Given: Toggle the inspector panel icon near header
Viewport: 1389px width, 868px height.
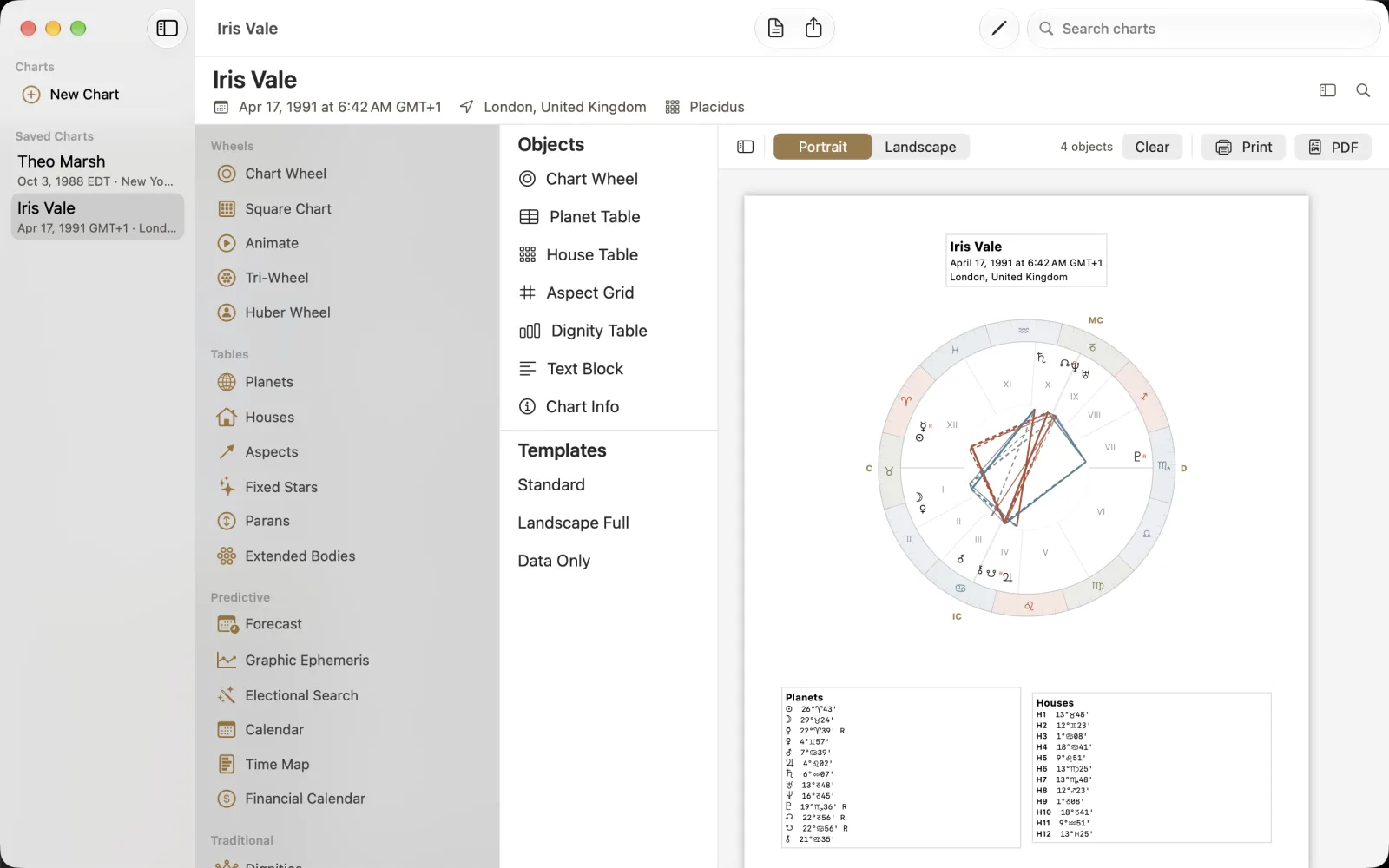Looking at the screenshot, I should coord(1327,90).
